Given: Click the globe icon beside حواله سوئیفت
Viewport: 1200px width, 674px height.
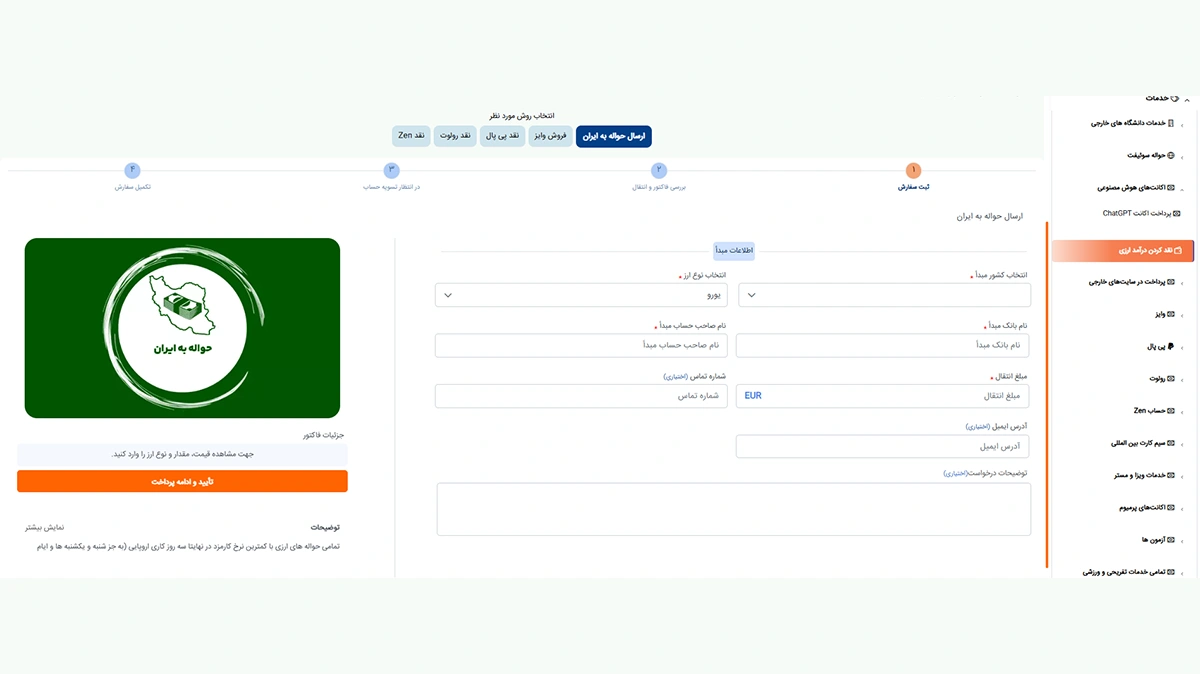Looking at the screenshot, I should [x=1171, y=156].
